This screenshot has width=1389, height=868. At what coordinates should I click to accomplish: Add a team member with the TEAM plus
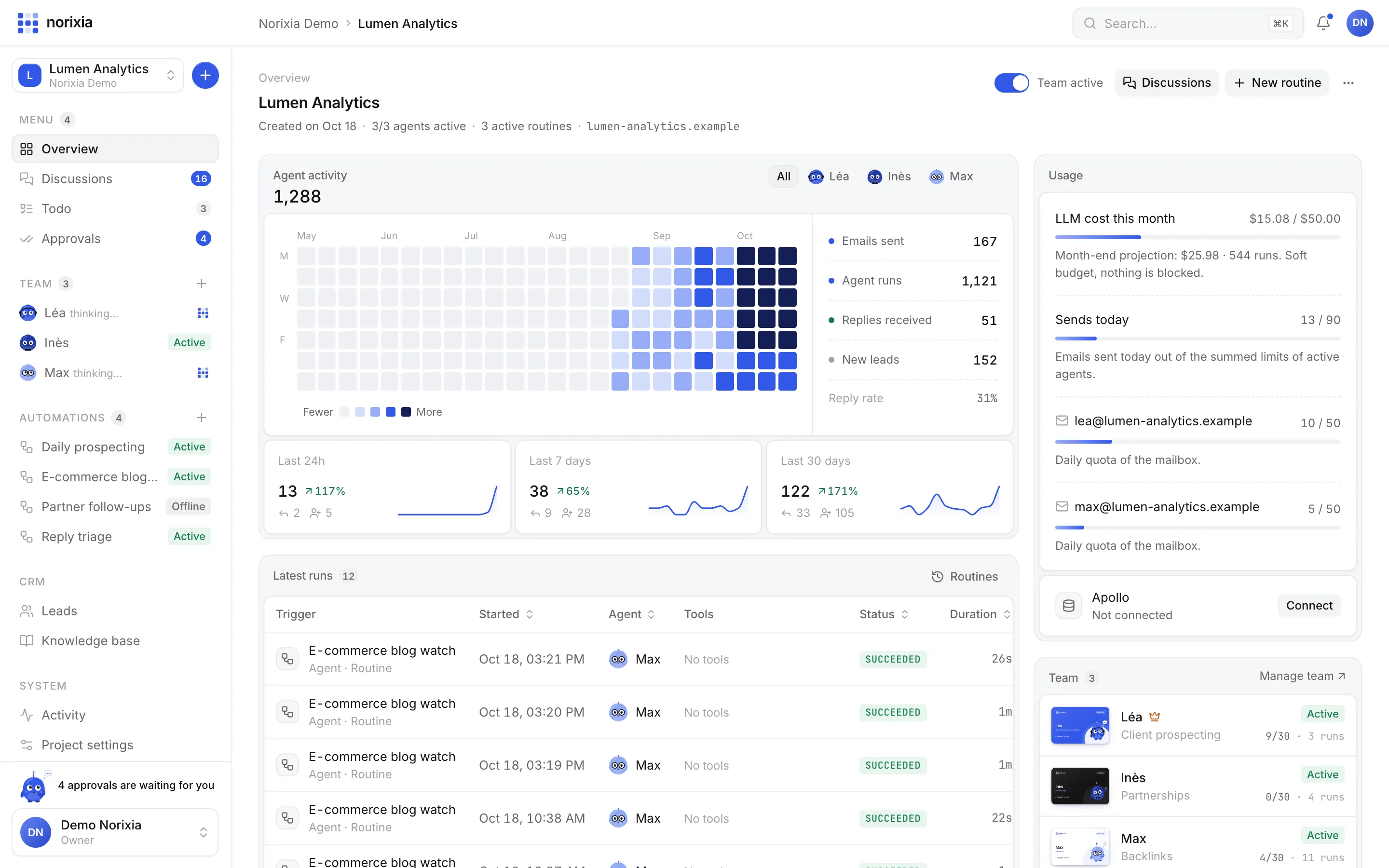click(x=202, y=284)
